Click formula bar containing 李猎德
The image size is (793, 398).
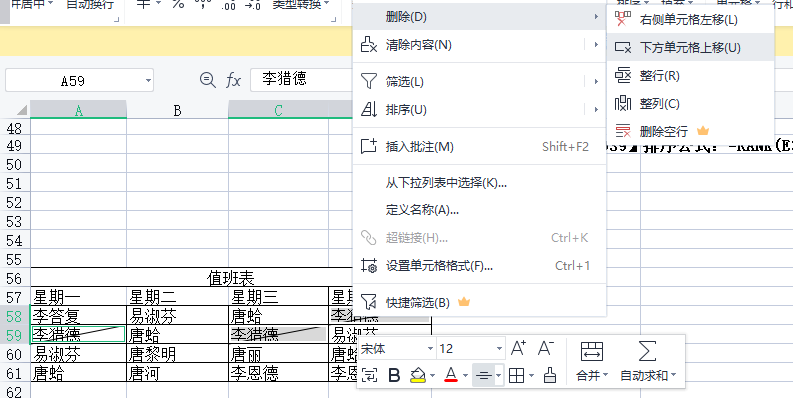[301, 79]
